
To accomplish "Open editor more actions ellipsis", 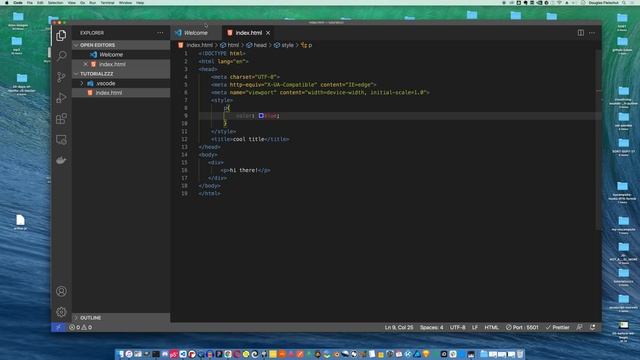I will 592,33.
